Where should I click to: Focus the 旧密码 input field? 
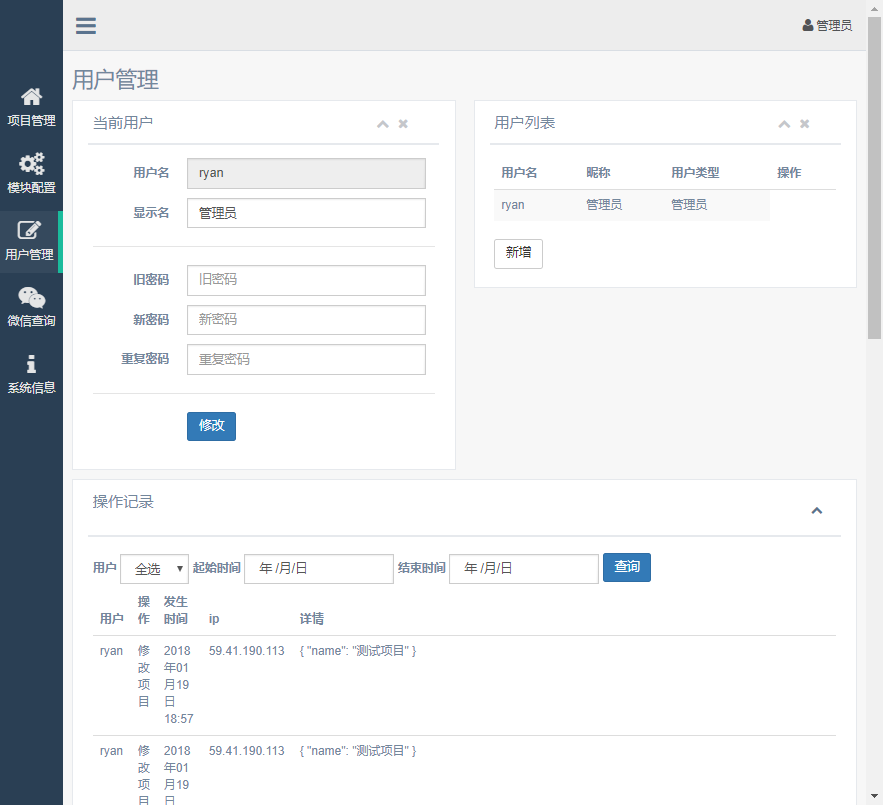point(306,280)
